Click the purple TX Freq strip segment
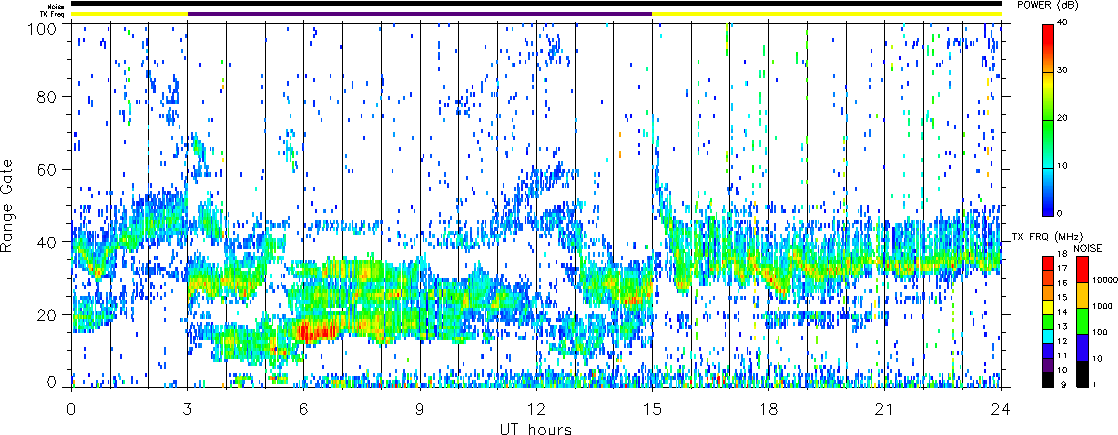The height and width of the screenshot is (435, 1118). click(420, 14)
